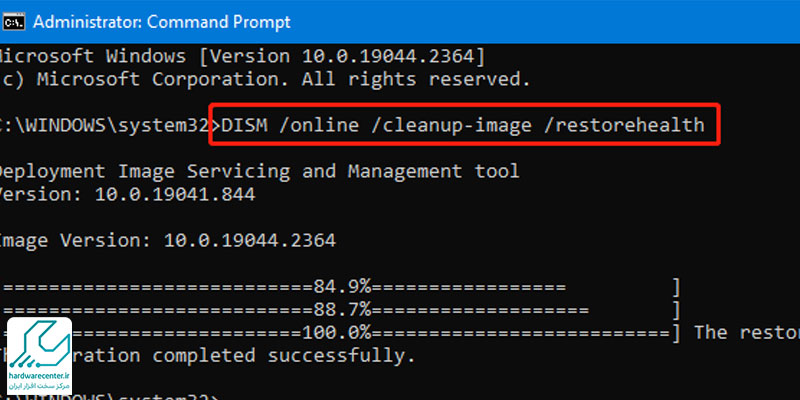Click the DISM /online /cleanup-image /restorehealth command
Screen dimensions: 800x400
tap(463, 125)
